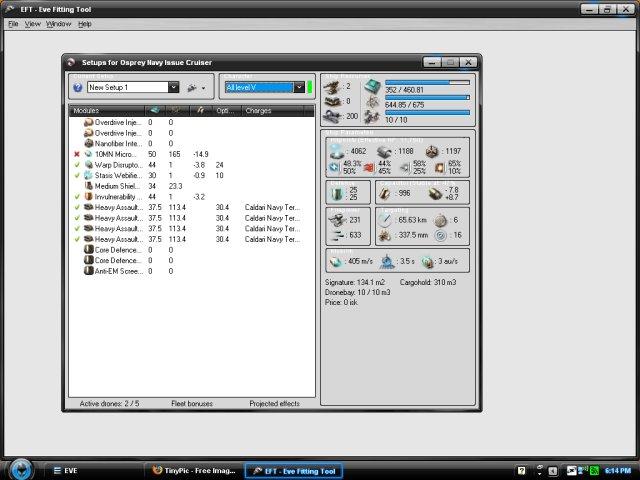Image resolution: width=640 pixels, height=480 pixels.
Task: Click the 6:14 PM taskbar clock
Action: (x=618, y=471)
